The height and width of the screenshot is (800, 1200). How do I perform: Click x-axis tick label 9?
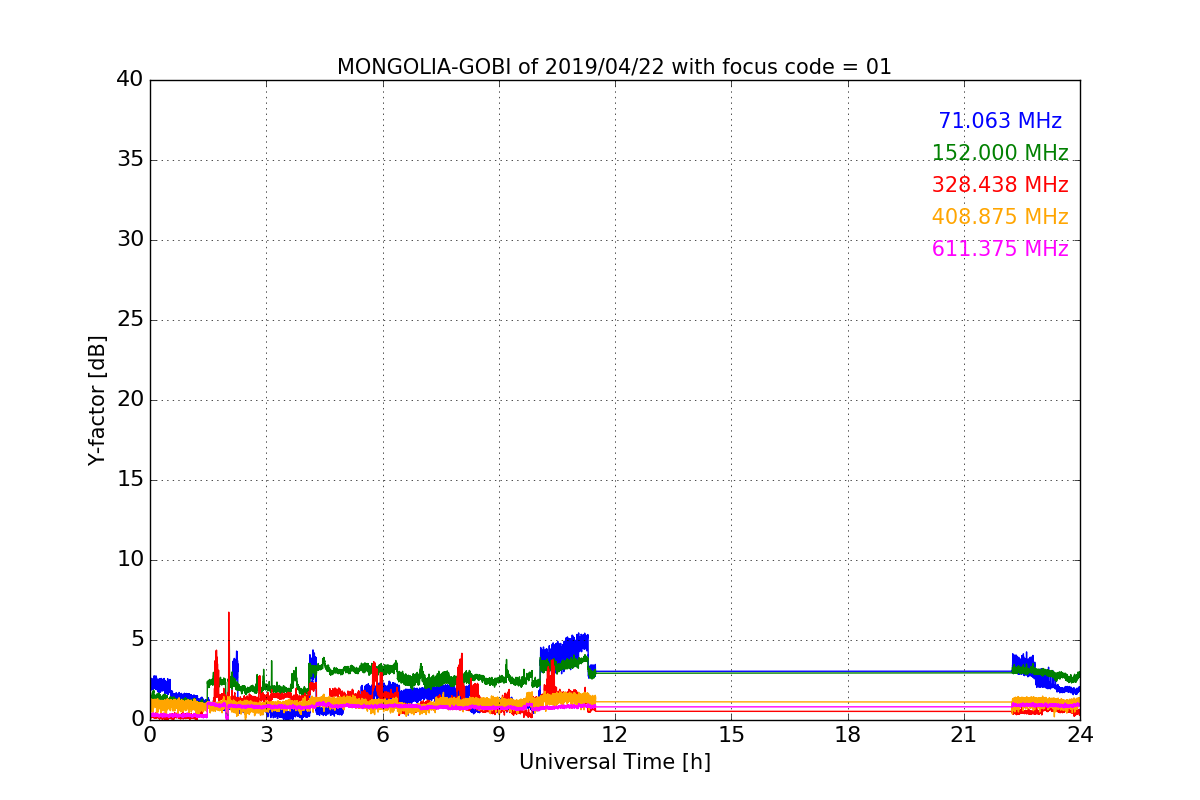(x=499, y=734)
